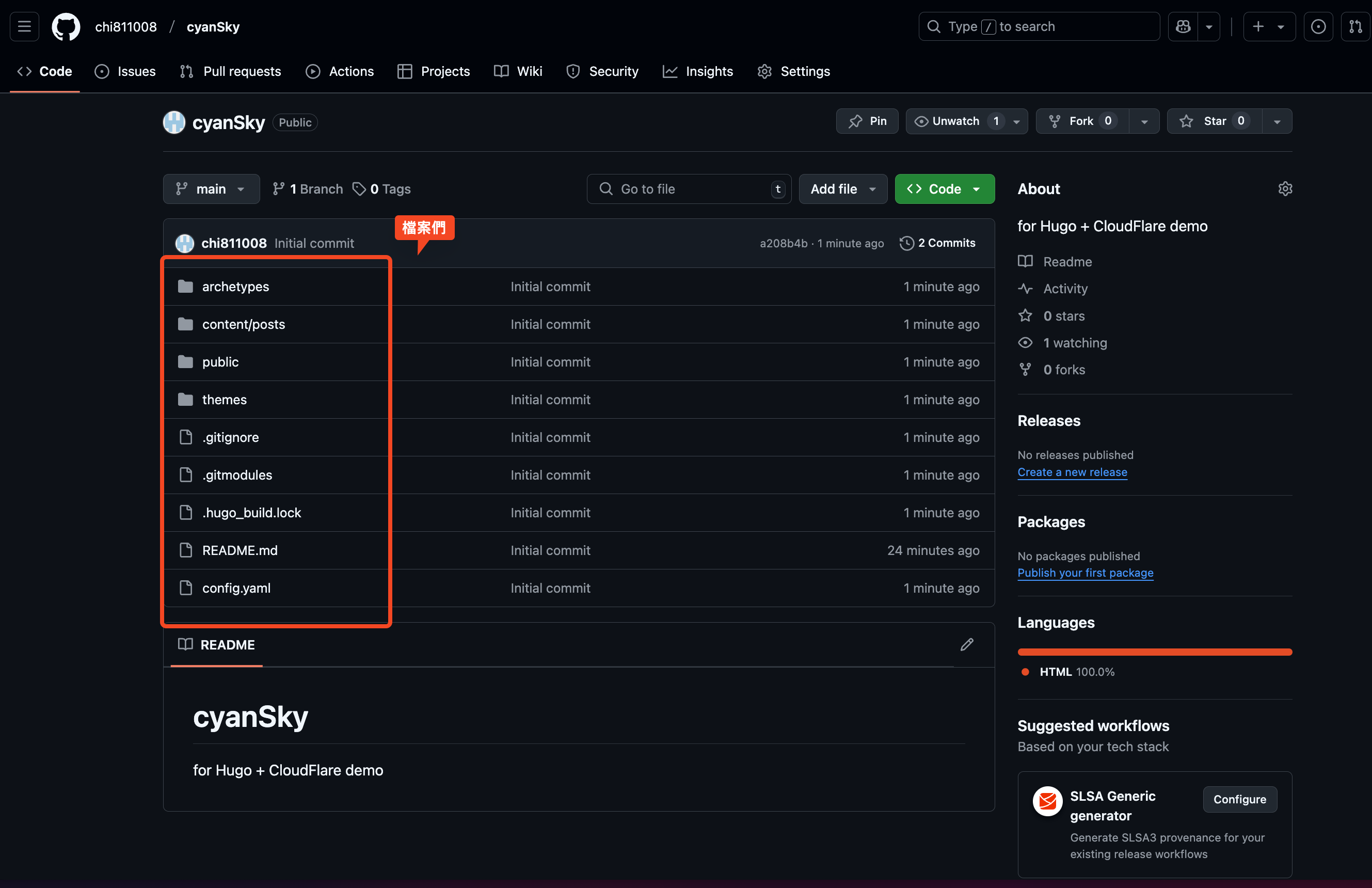The width and height of the screenshot is (1372, 888).
Task: Open the Activity link in About
Action: click(x=1052, y=289)
